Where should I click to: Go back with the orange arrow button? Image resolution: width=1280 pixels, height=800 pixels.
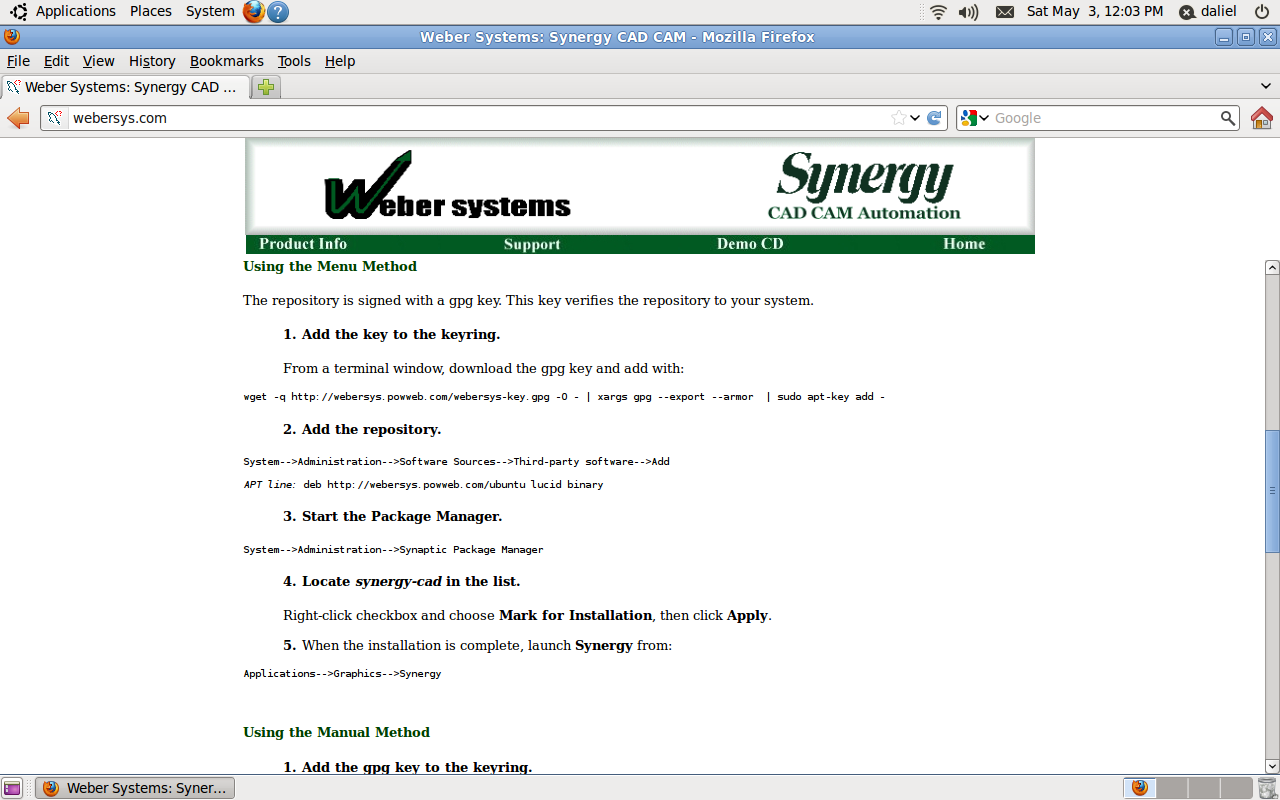tap(18, 118)
